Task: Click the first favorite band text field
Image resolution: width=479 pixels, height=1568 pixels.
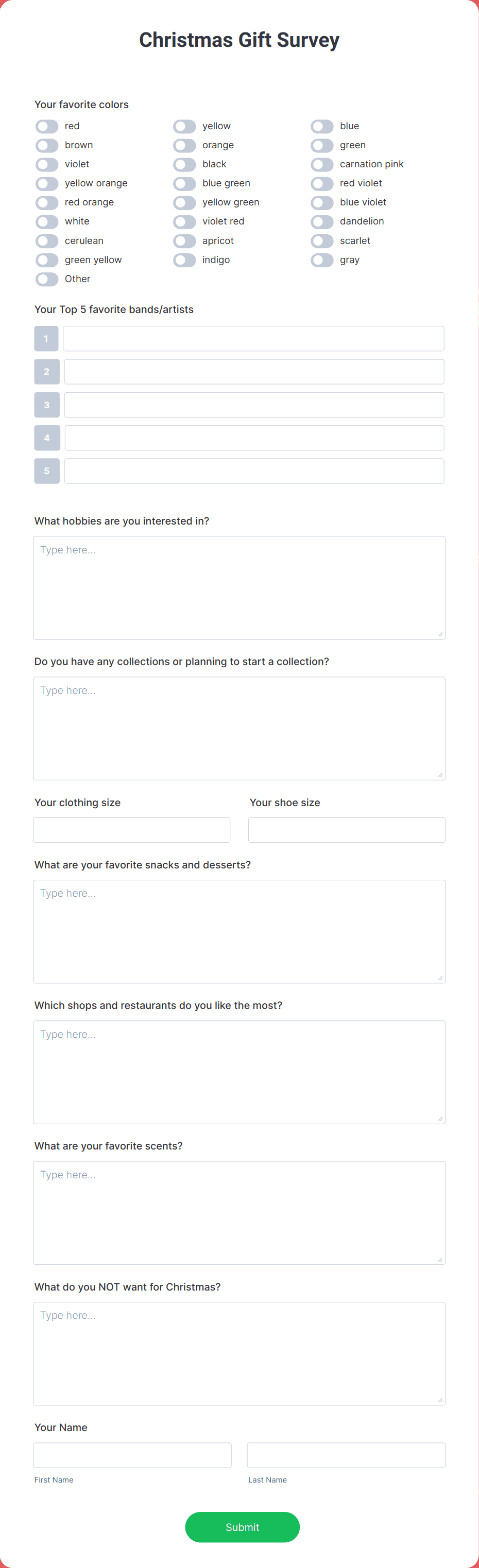Action: (x=254, y=338)
